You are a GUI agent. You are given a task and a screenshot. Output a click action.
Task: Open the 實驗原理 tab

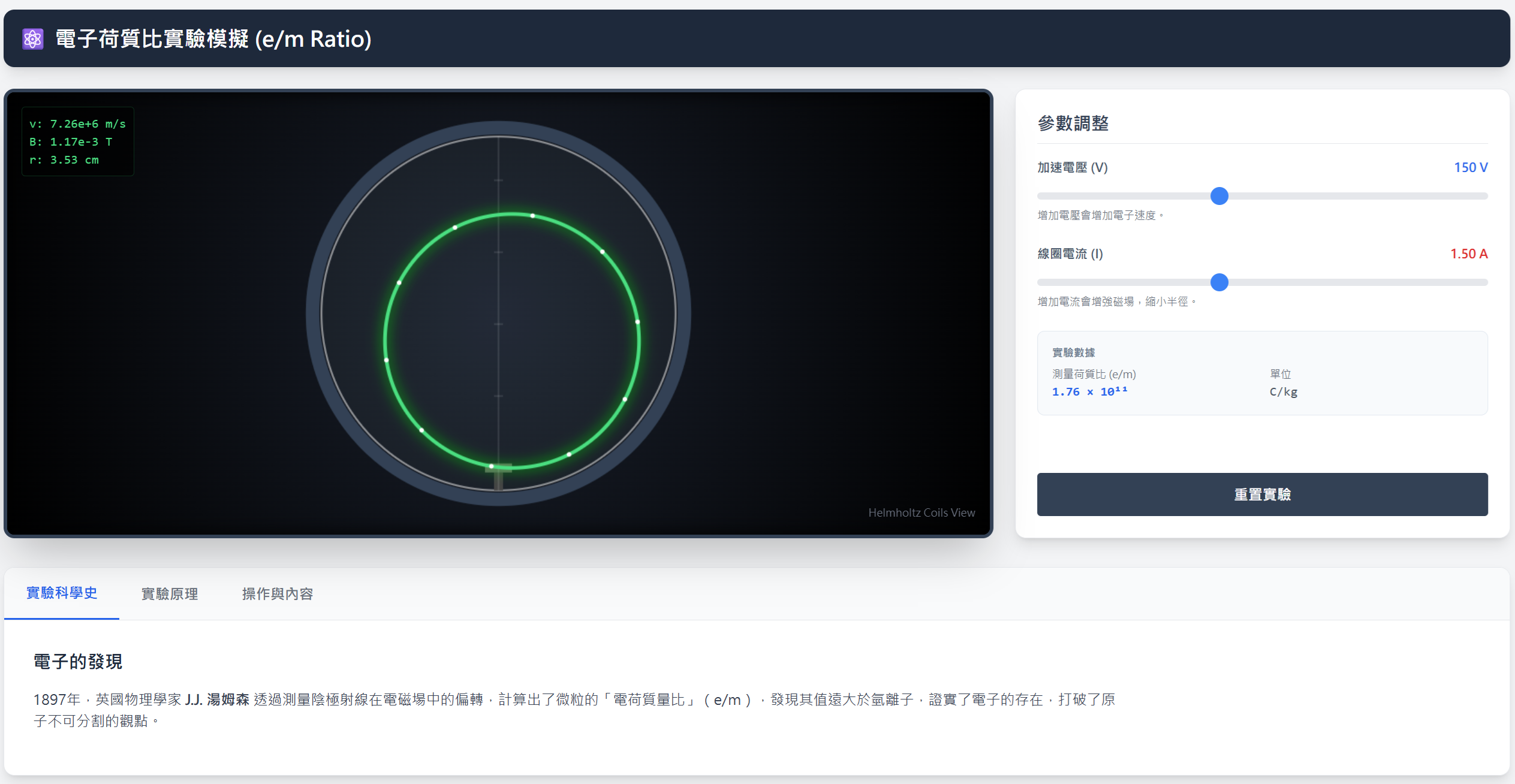coord(170,594)
